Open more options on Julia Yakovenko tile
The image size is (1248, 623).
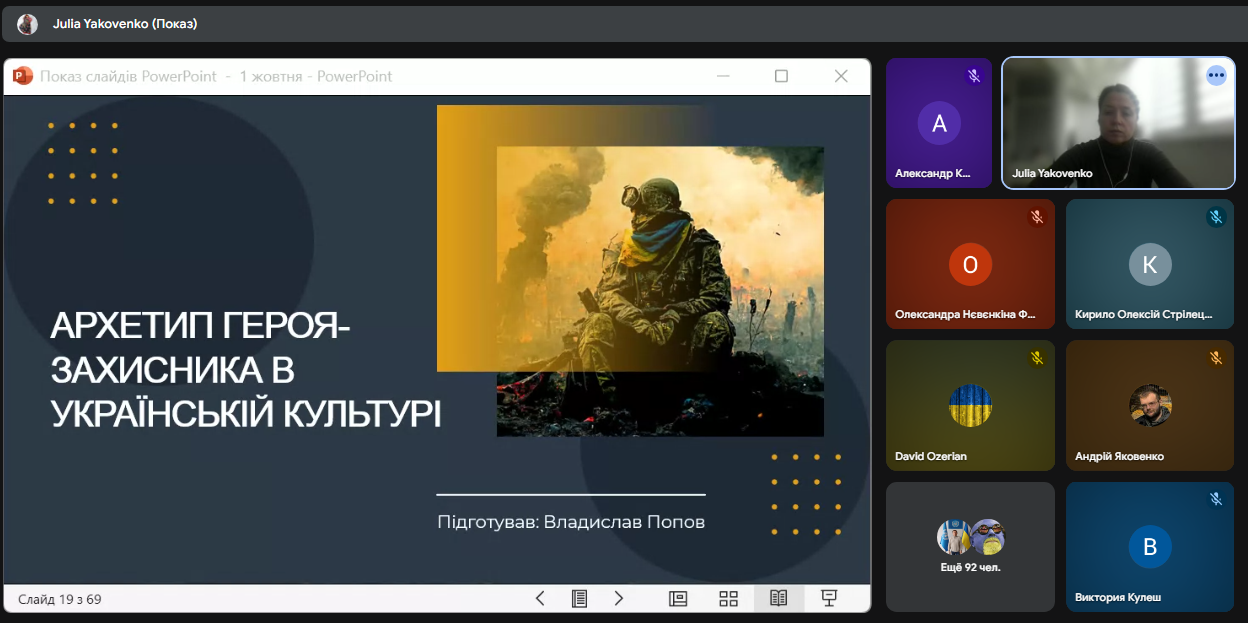pos(1216,75)
